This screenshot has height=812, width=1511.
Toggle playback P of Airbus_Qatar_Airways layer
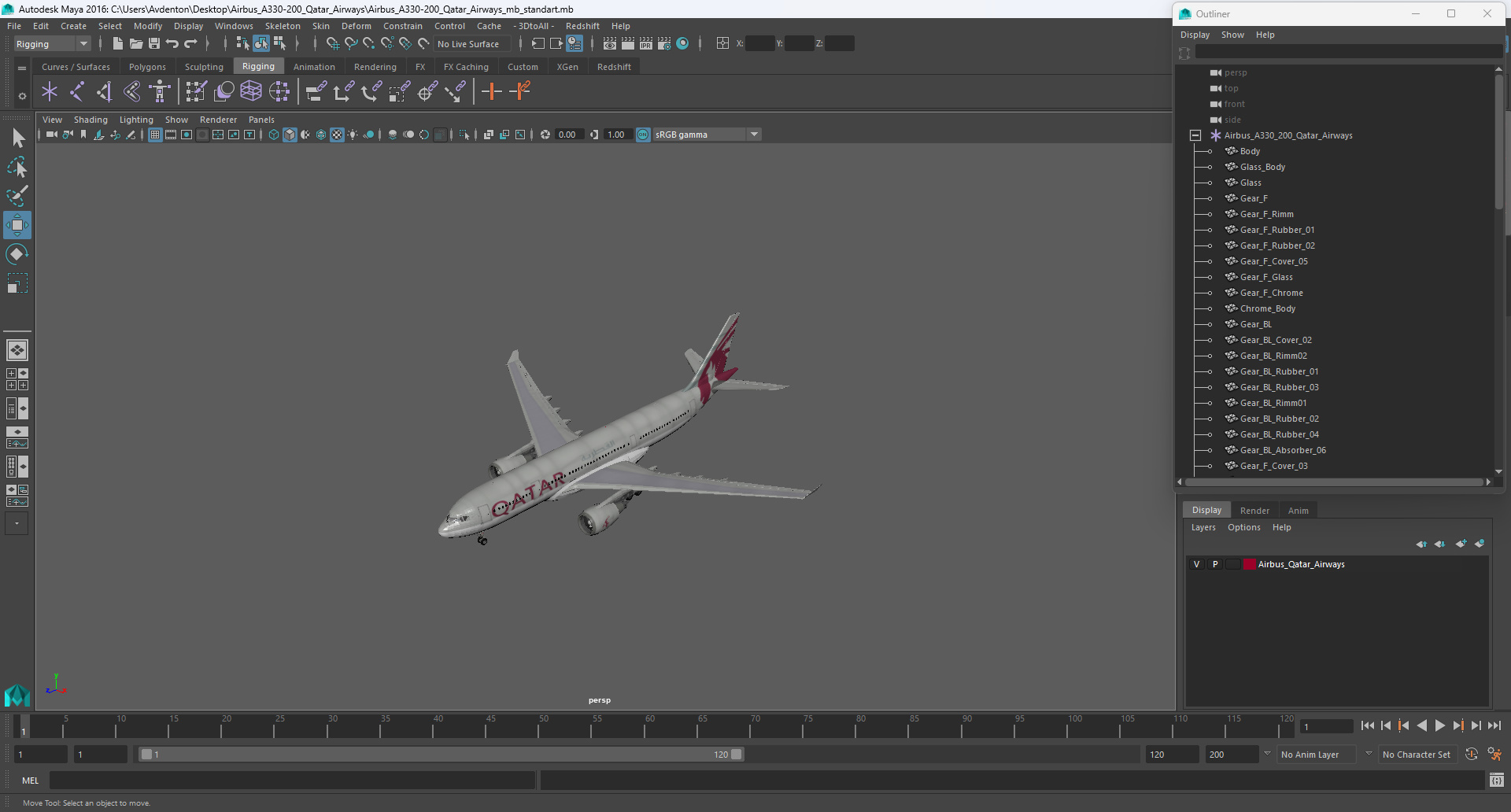click(1215, 564)
